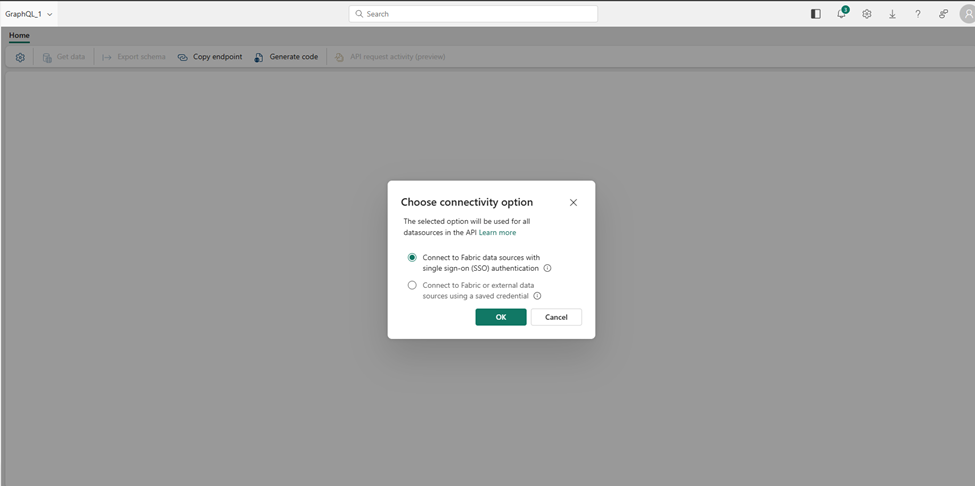
Task: Click Generate code in the toolbar
Action: click(x=286, y=57)
